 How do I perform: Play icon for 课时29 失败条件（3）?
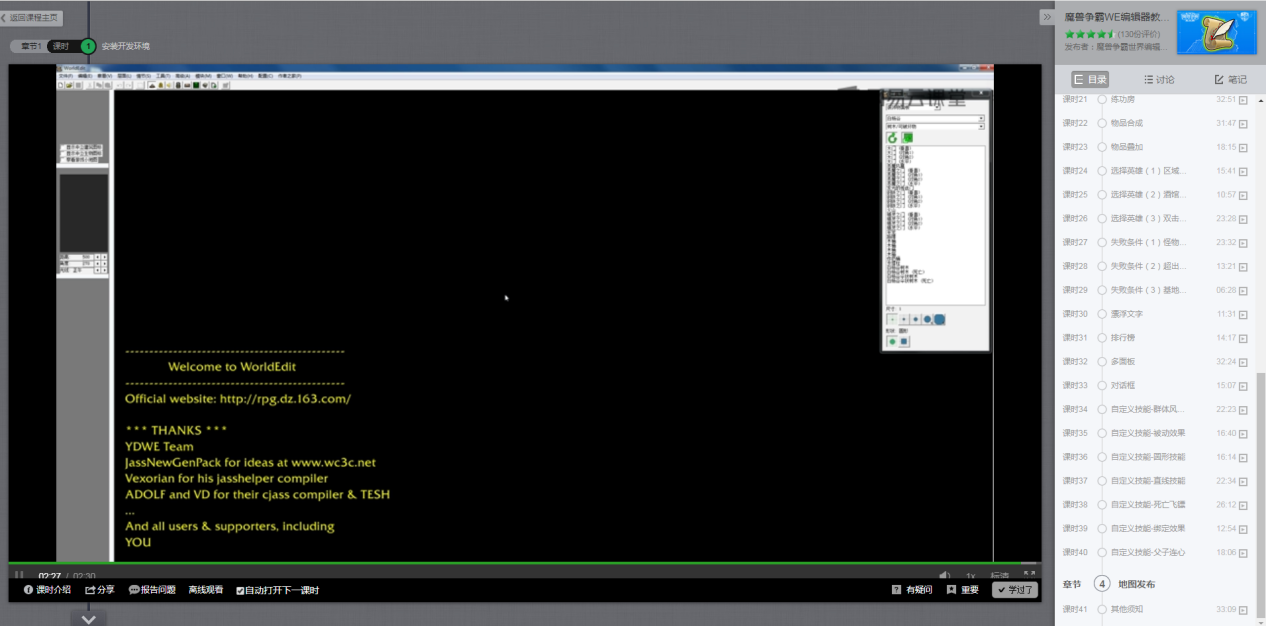pos(1244,290)
